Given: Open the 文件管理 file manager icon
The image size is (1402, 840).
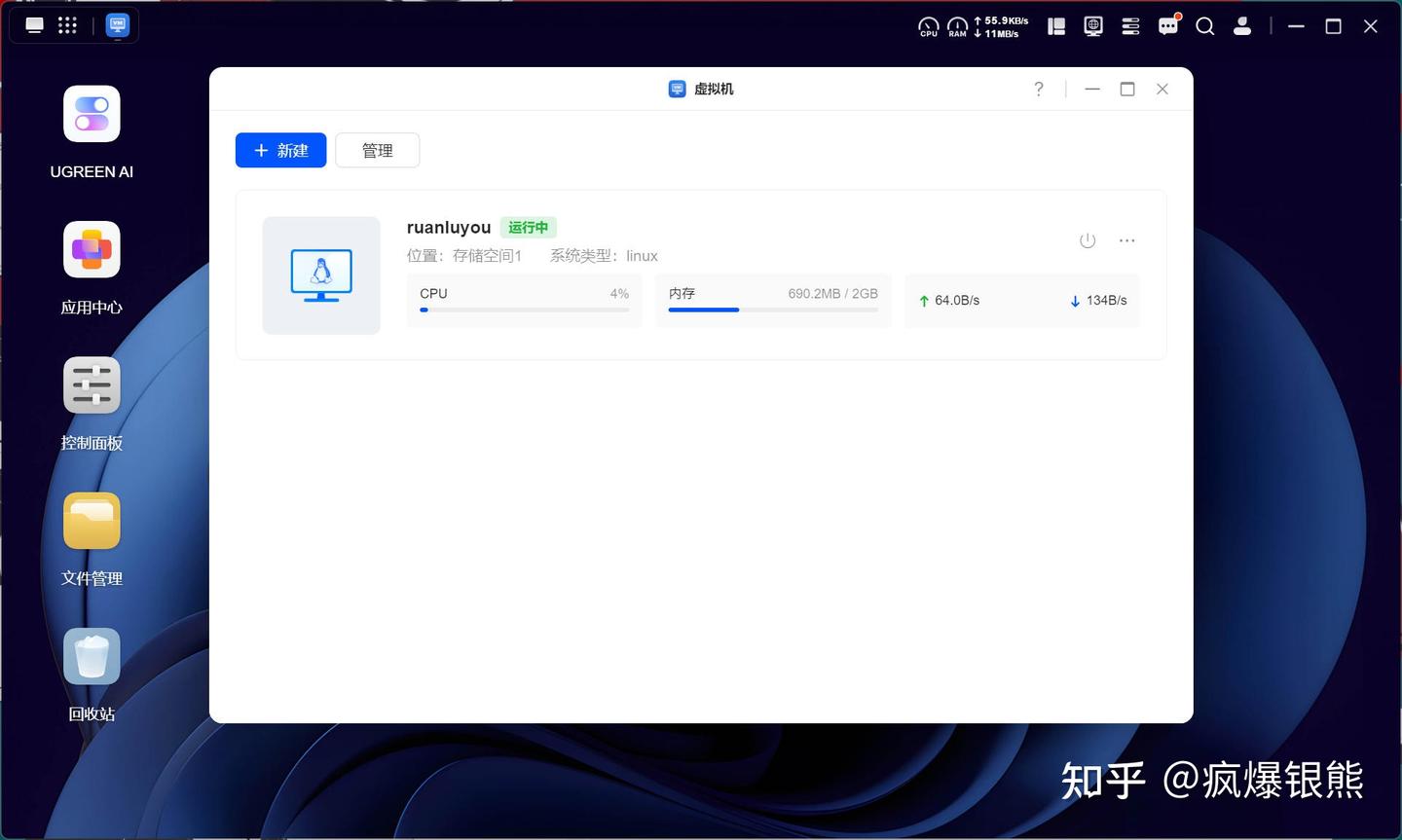Looking at the screenshot, I should (92, 520).
